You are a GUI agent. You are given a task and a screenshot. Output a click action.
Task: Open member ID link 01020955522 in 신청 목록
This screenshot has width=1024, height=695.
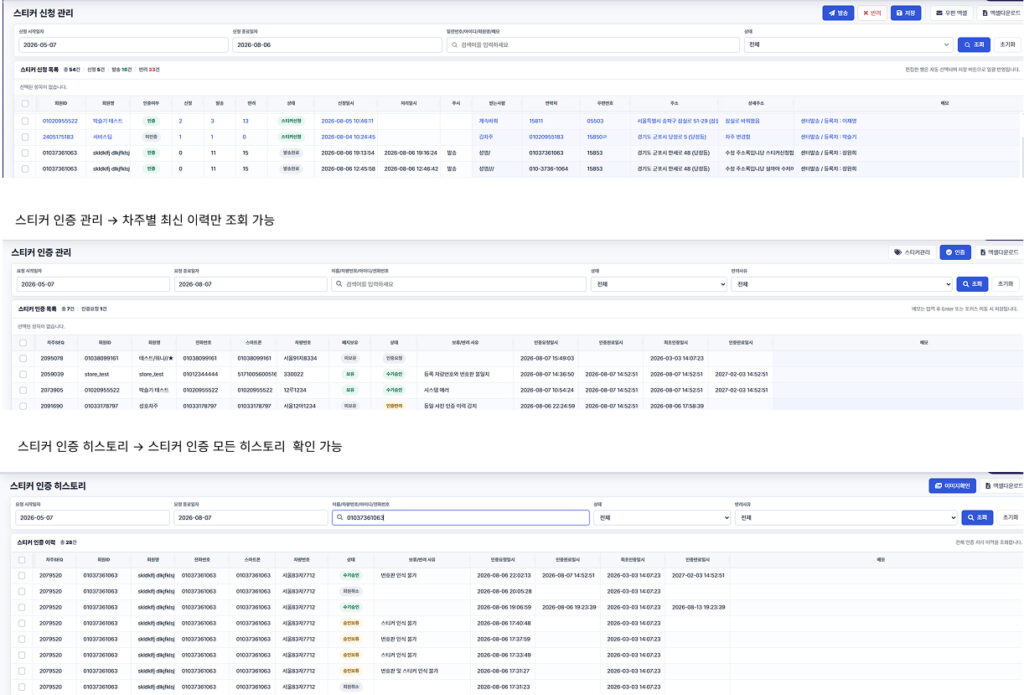coord(60,121)
